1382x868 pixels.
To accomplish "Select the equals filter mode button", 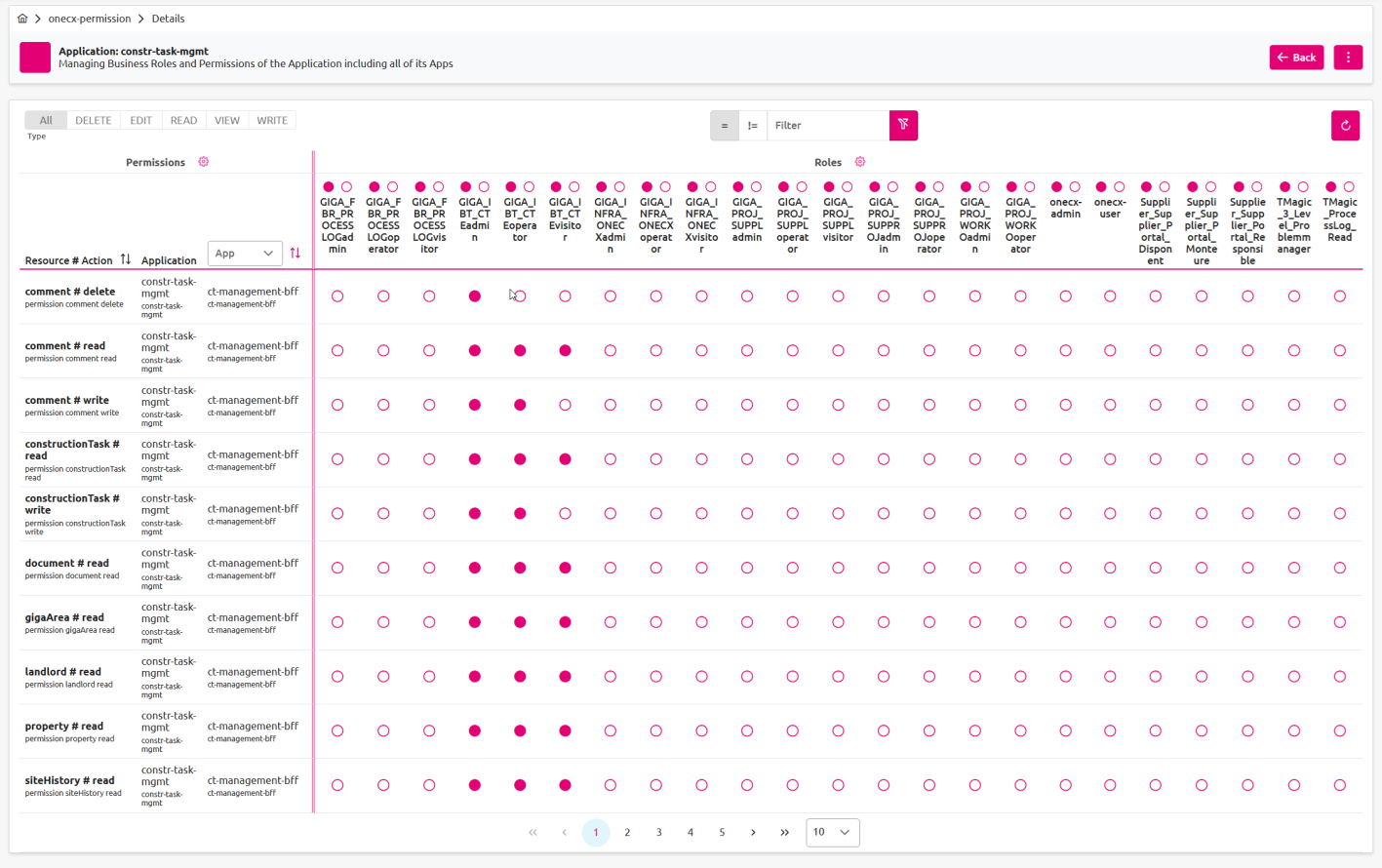I will [x=724, y=126].
